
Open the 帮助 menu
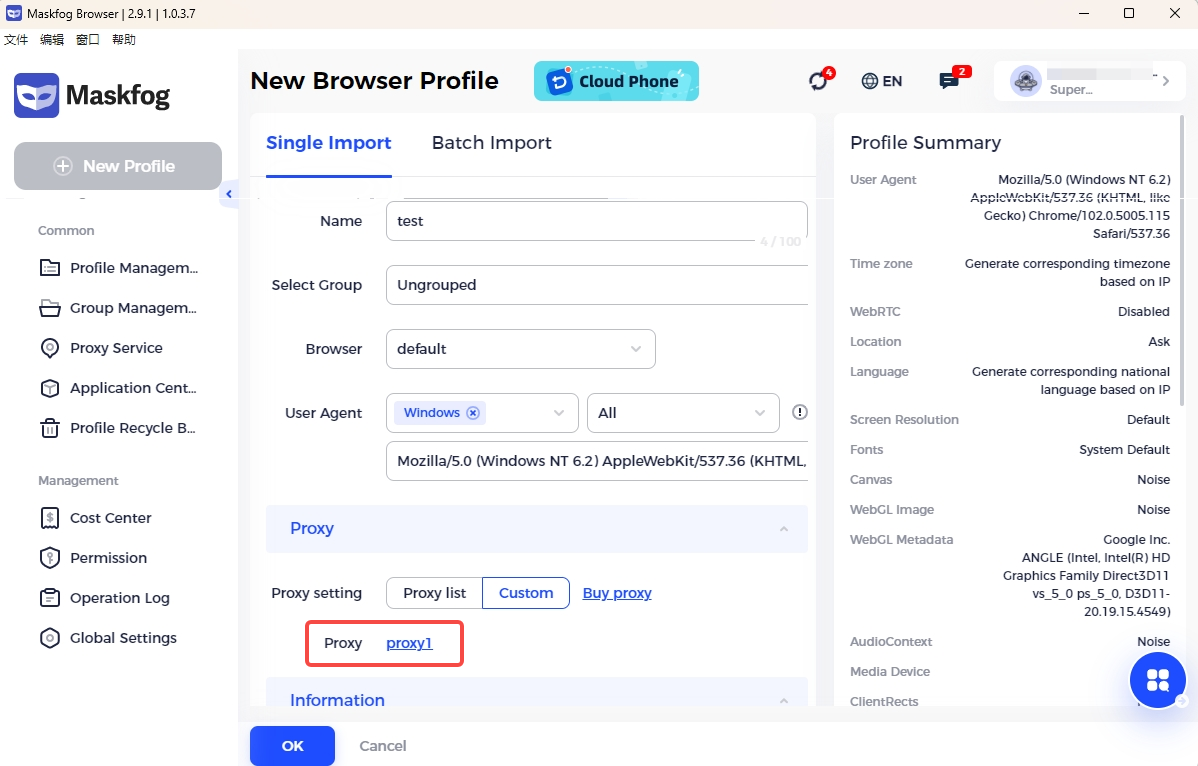coord(124,40)
